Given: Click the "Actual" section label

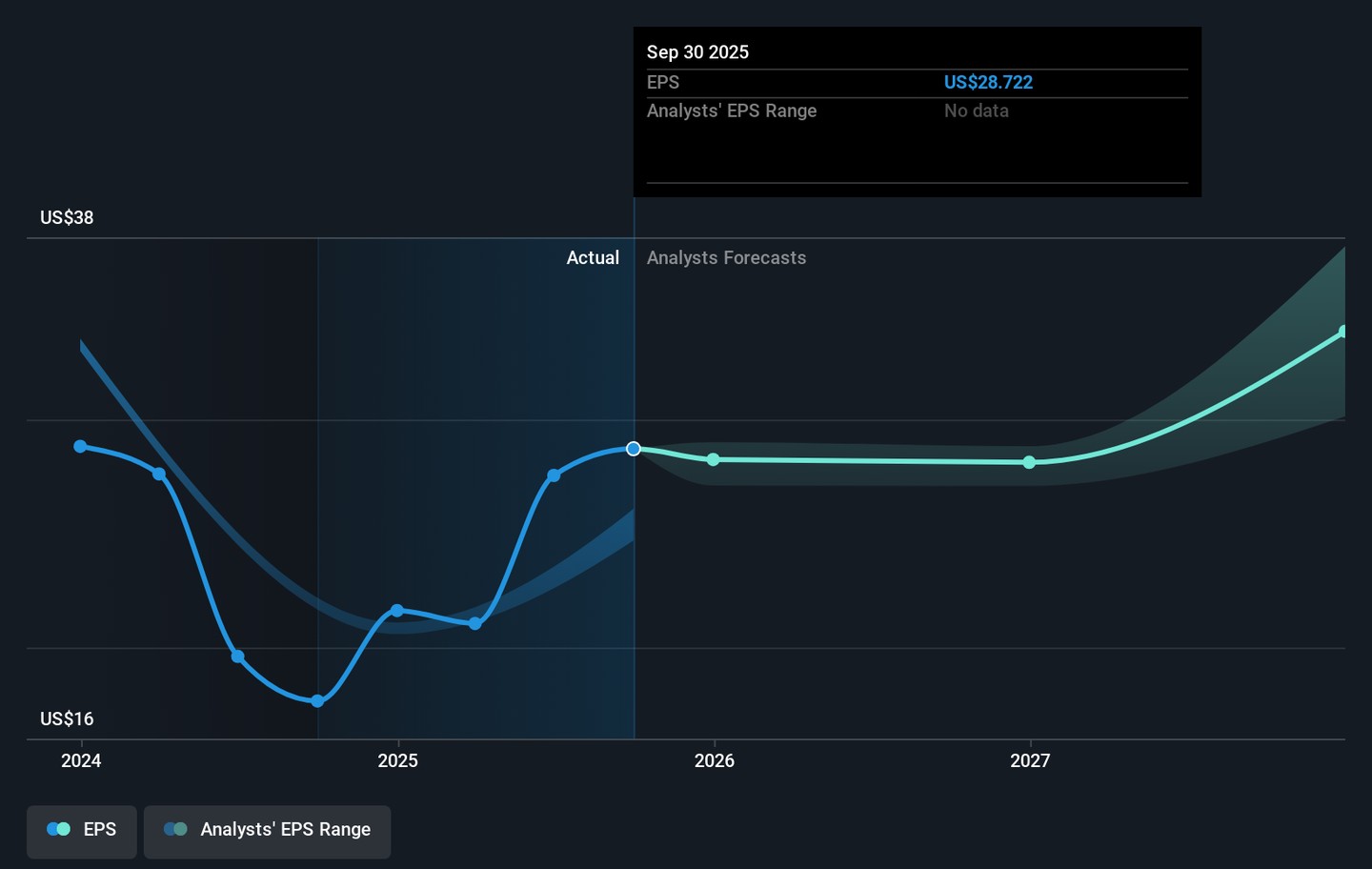Looking at the screenshot, I should pyautogui.click(x=593, y=257).
